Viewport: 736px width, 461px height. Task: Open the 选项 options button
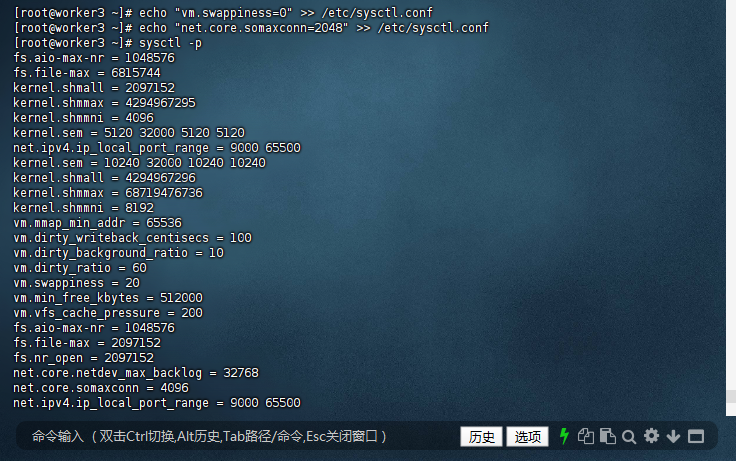pyautogui.click(x=527, y=437)
